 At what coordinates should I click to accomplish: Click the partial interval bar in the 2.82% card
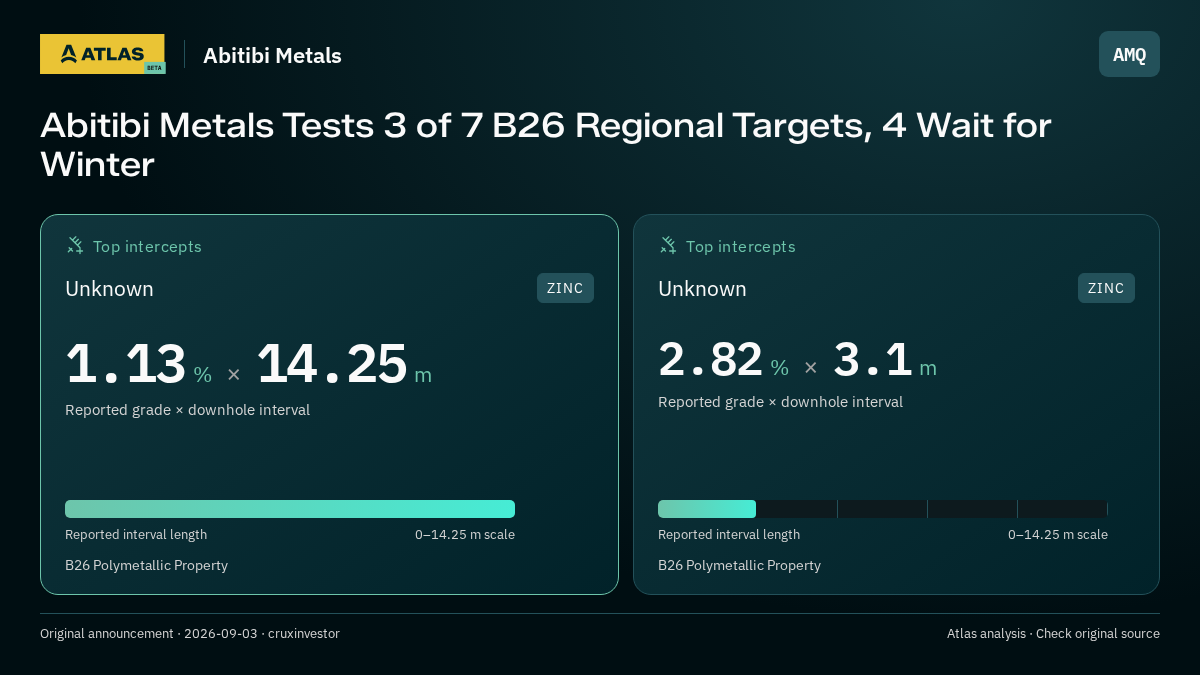[707, 509]
